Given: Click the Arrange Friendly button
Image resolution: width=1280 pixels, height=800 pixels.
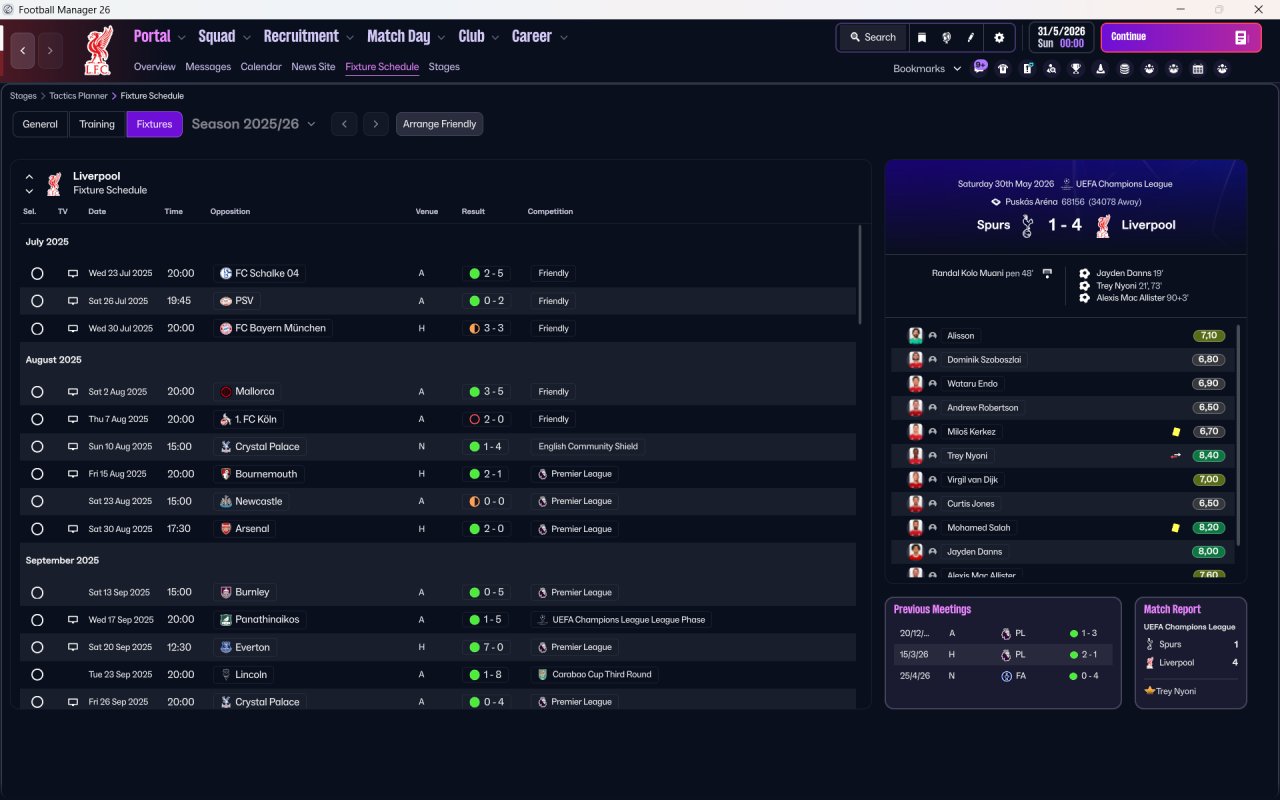Looking at the screenshot, I should tap(440, 124).
